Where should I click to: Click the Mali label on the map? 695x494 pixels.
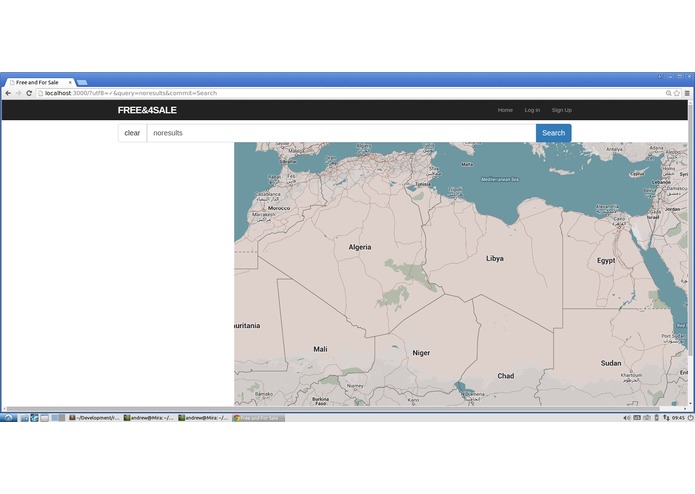320,349
